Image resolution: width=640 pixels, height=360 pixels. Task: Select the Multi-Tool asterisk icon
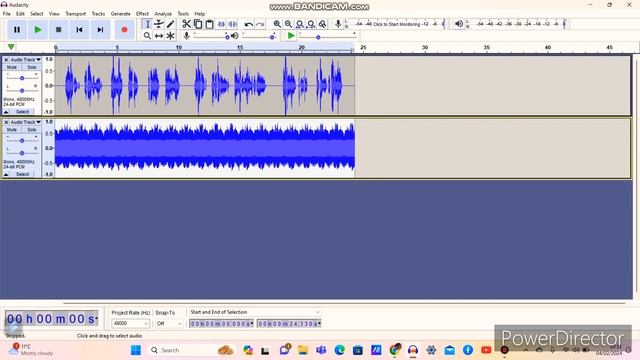click(170, 36)
